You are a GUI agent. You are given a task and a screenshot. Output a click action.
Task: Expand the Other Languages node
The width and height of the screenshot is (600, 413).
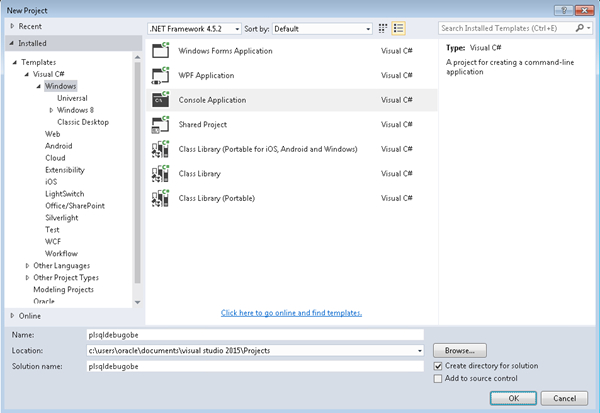(x=27, y=265)
